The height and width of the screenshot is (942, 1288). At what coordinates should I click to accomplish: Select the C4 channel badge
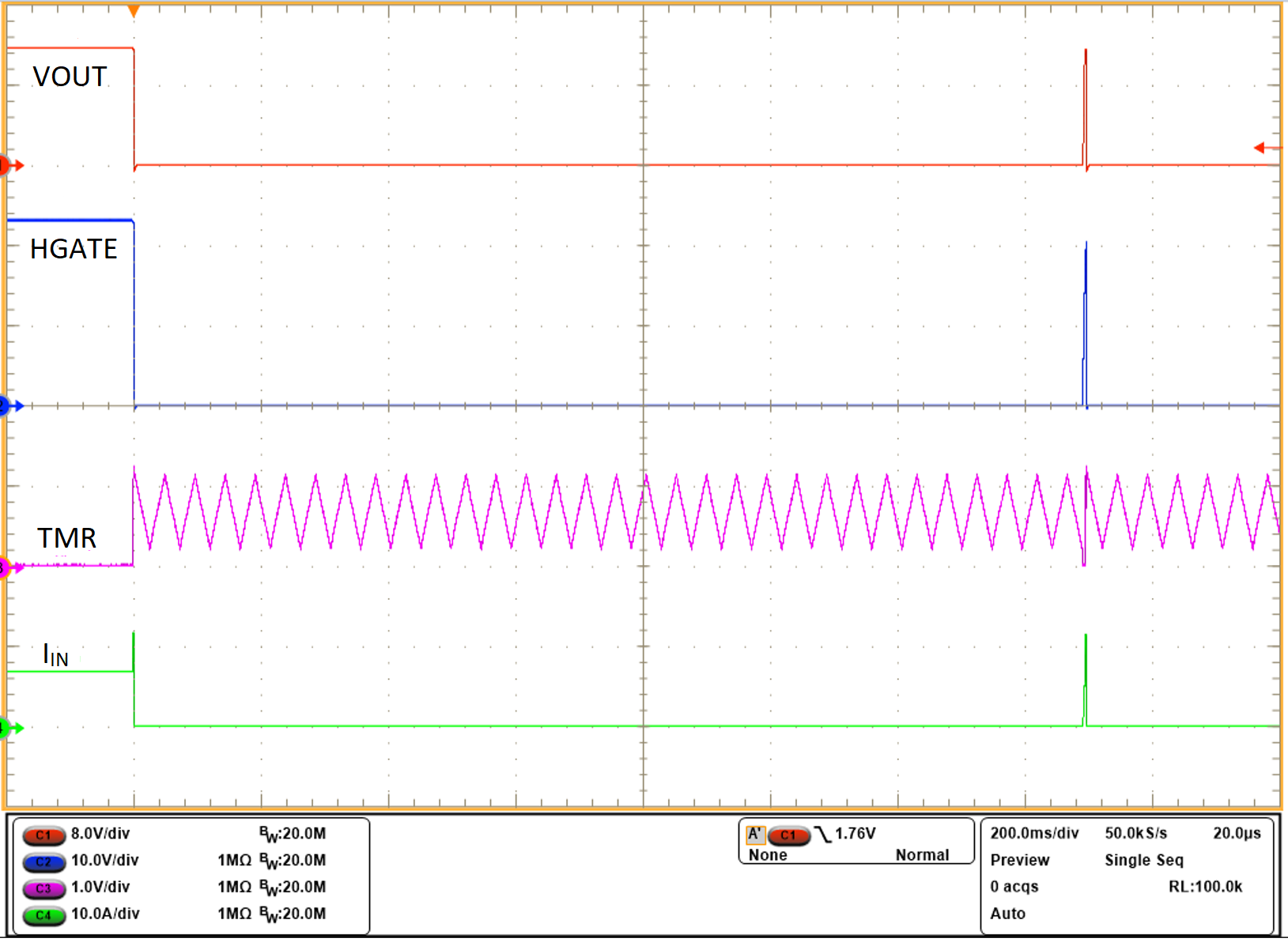tap(43, 914)
